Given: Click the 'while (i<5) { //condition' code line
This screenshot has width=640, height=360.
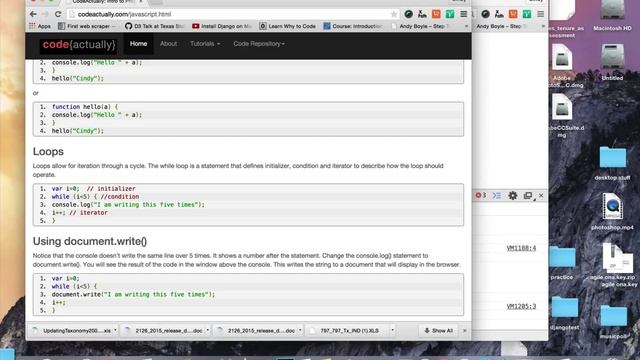Looking at the screenshot, I should (x=95, y=197).
